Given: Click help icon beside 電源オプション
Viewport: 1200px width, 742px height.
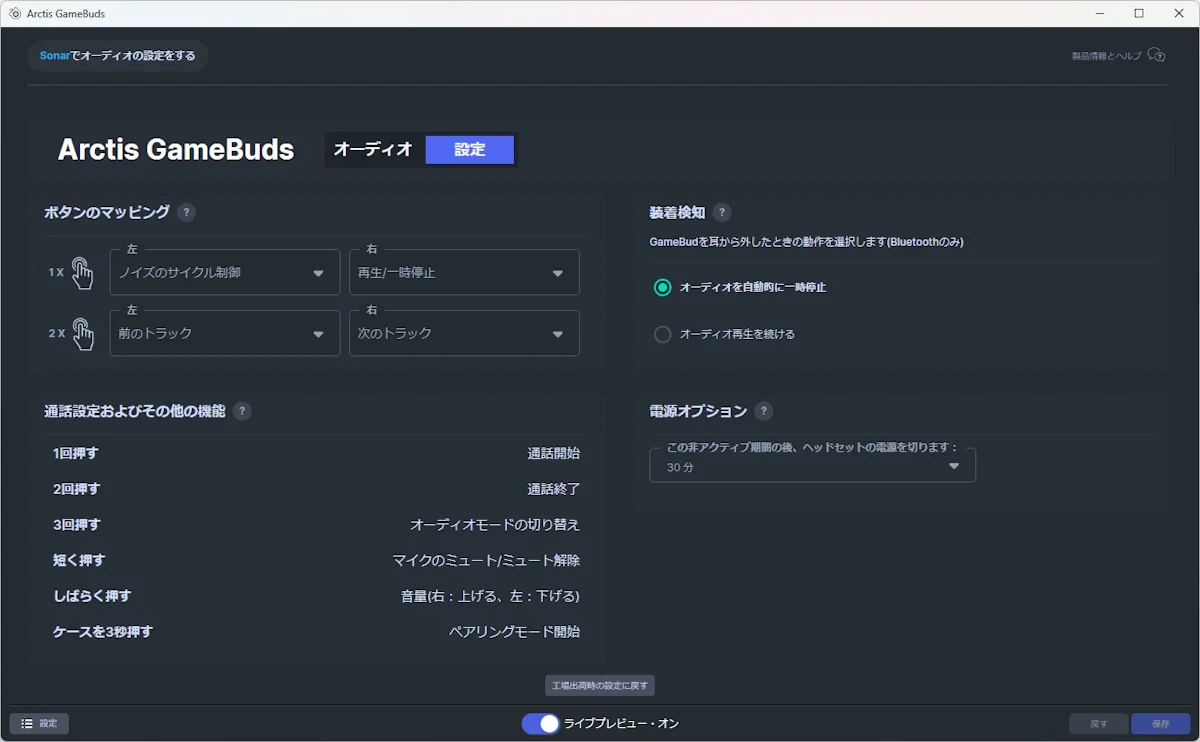Looking at the screenshot, I should 764,411.
